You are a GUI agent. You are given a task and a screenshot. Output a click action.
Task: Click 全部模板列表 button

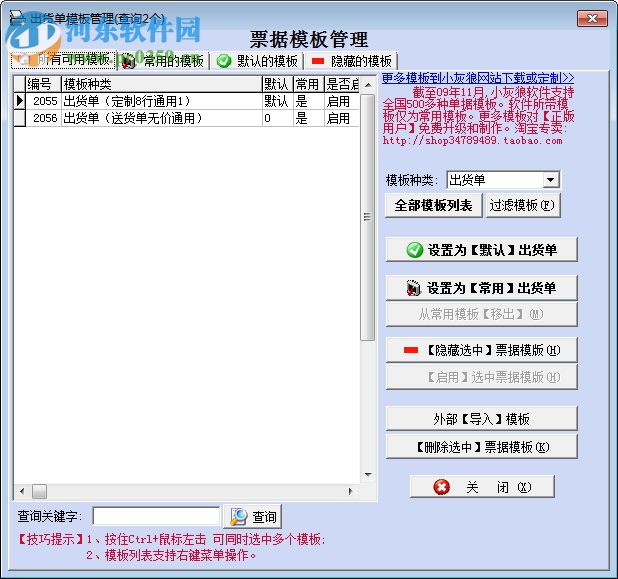[434, 205]
